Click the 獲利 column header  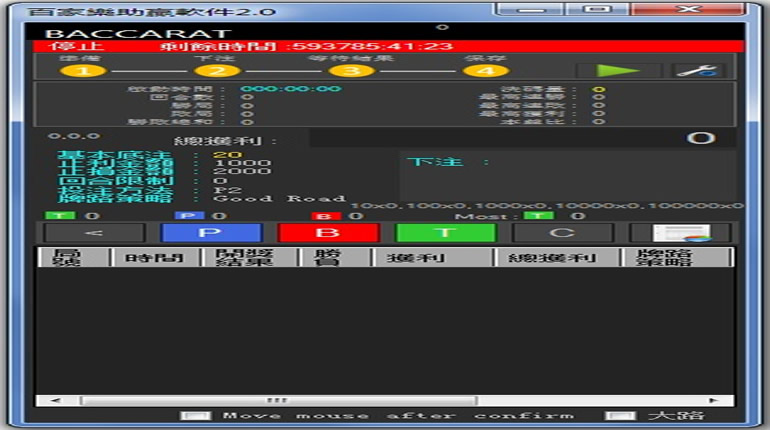(432, 257)
